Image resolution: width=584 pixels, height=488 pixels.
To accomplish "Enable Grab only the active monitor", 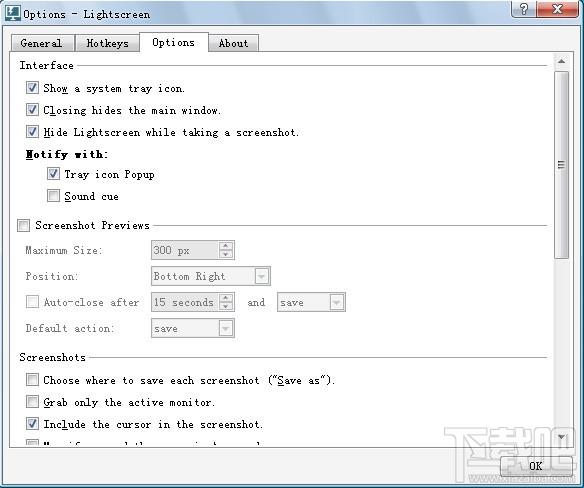I will tap(32, 402).
